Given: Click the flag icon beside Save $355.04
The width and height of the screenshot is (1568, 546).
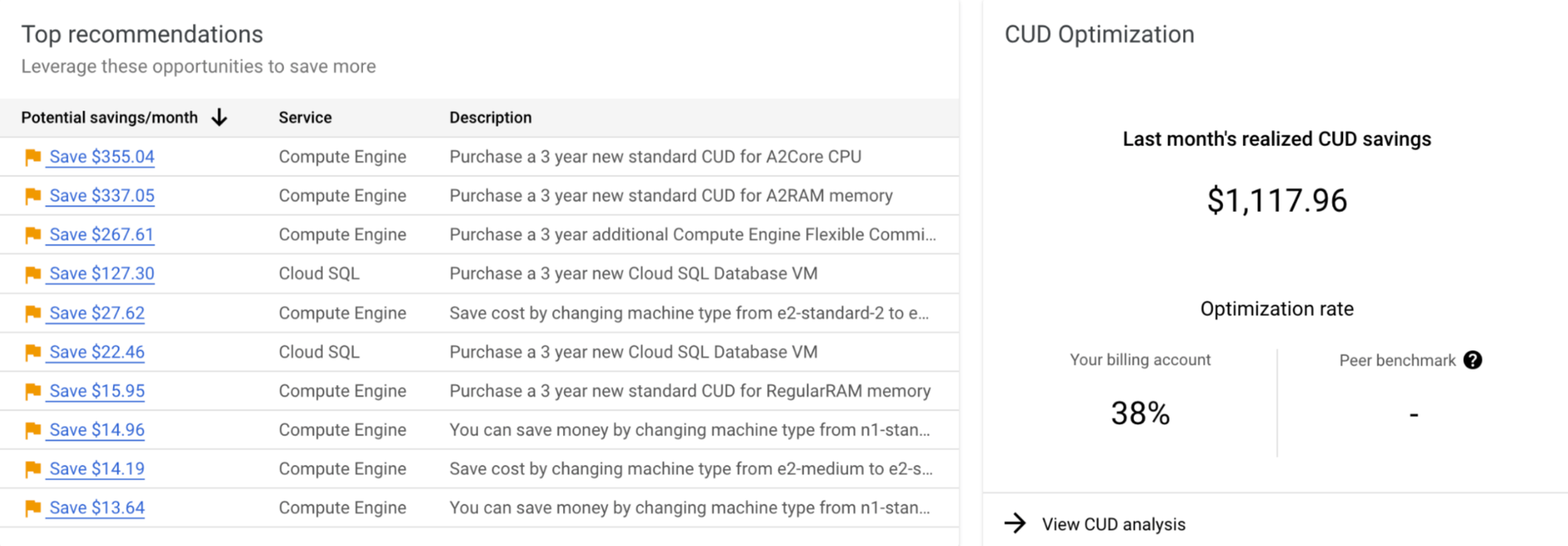Looking at the screenshot, I should (x=33, y=157).
